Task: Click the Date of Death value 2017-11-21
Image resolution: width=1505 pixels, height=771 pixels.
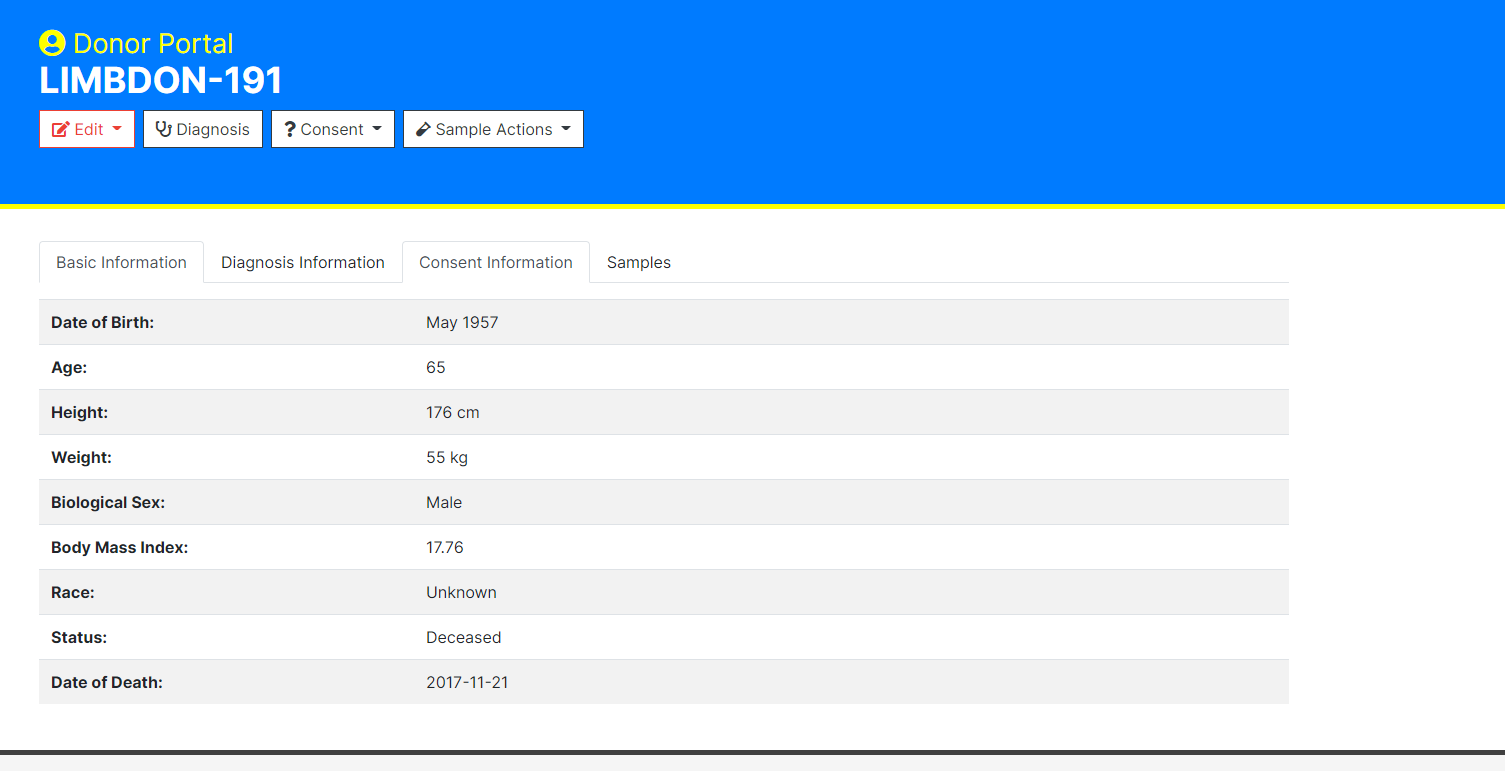Action: coord(467,682)
